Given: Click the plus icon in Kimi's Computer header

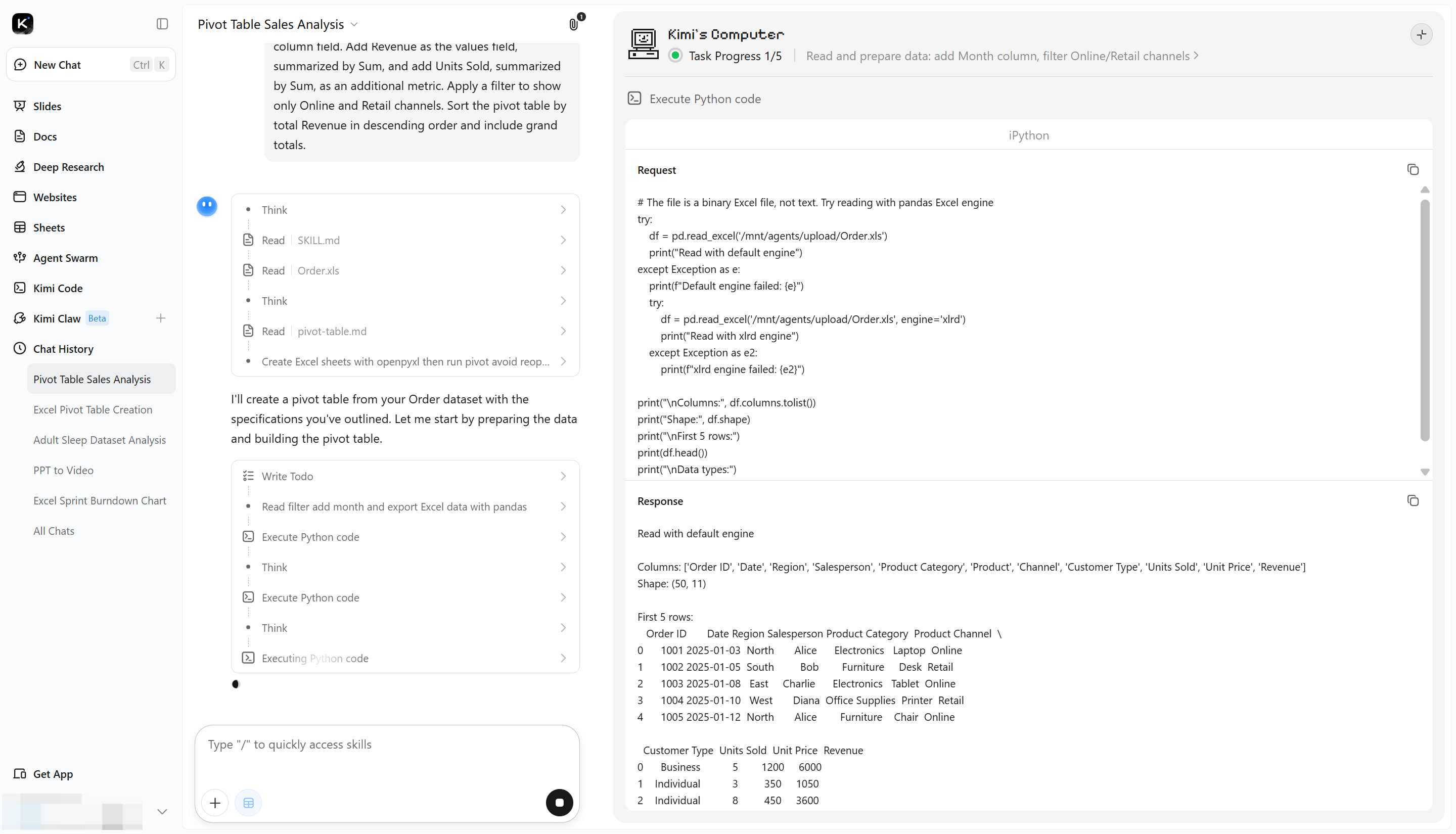Looking at the screenshot, I should tap(1421, 35).
